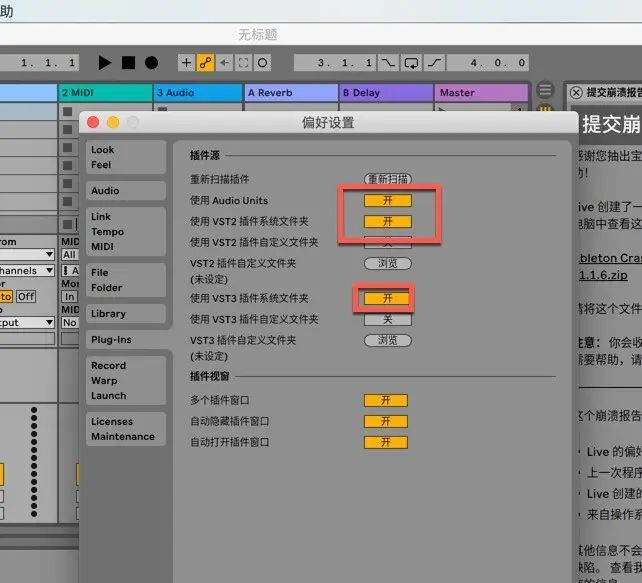Toggle auto-hide plug-in windows switch
Image resolution: width=642 pixels, height=583 pixels.
[386, 421]
